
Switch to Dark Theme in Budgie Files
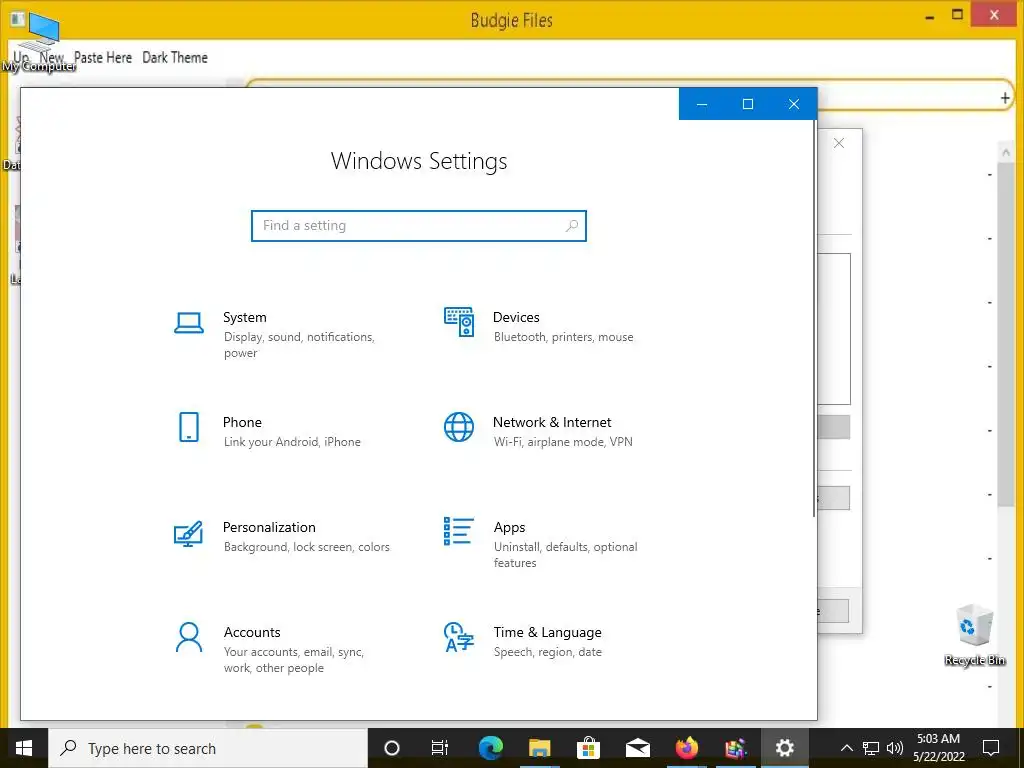[175, 57]
